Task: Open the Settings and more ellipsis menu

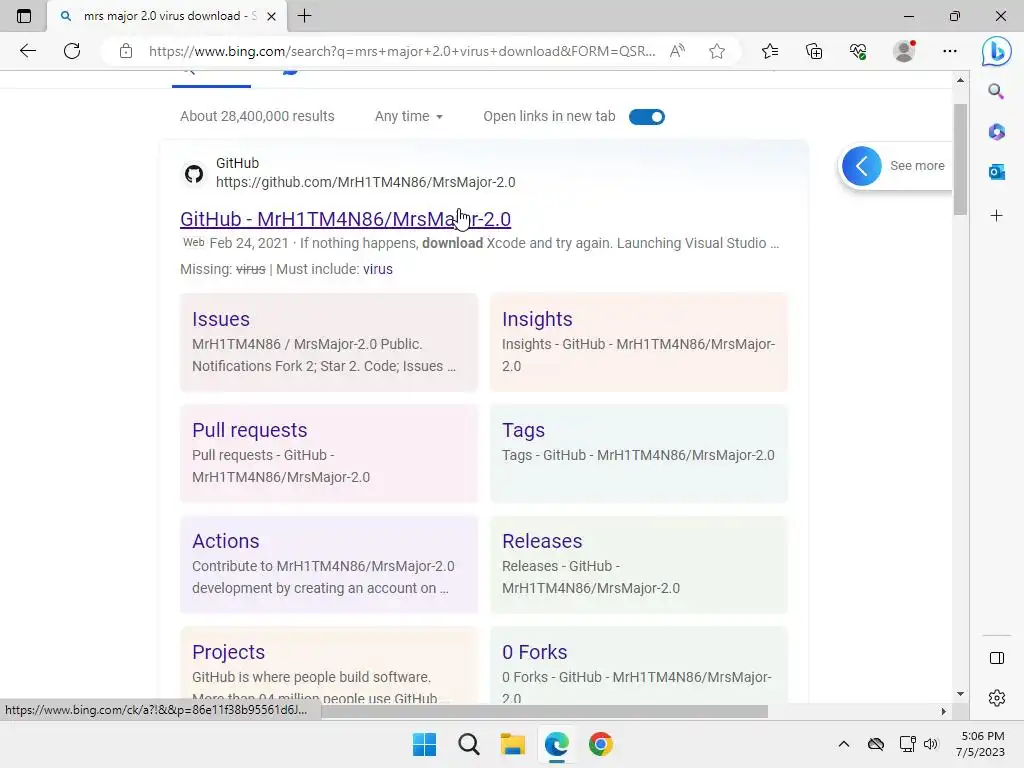Action: (x=950, y=51)
